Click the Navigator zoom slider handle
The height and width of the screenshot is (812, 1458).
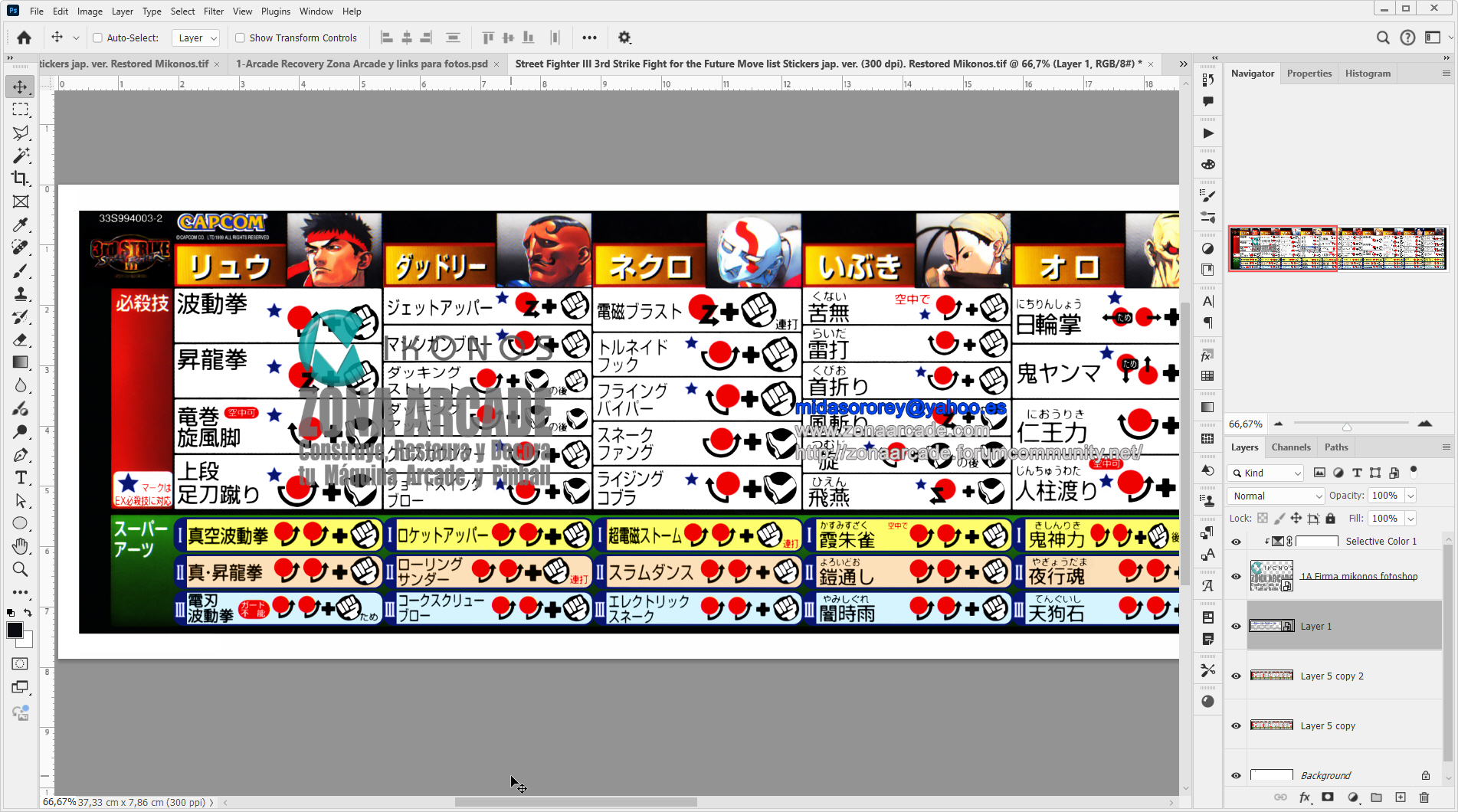pyautogui.click(x=1346, y=426)
